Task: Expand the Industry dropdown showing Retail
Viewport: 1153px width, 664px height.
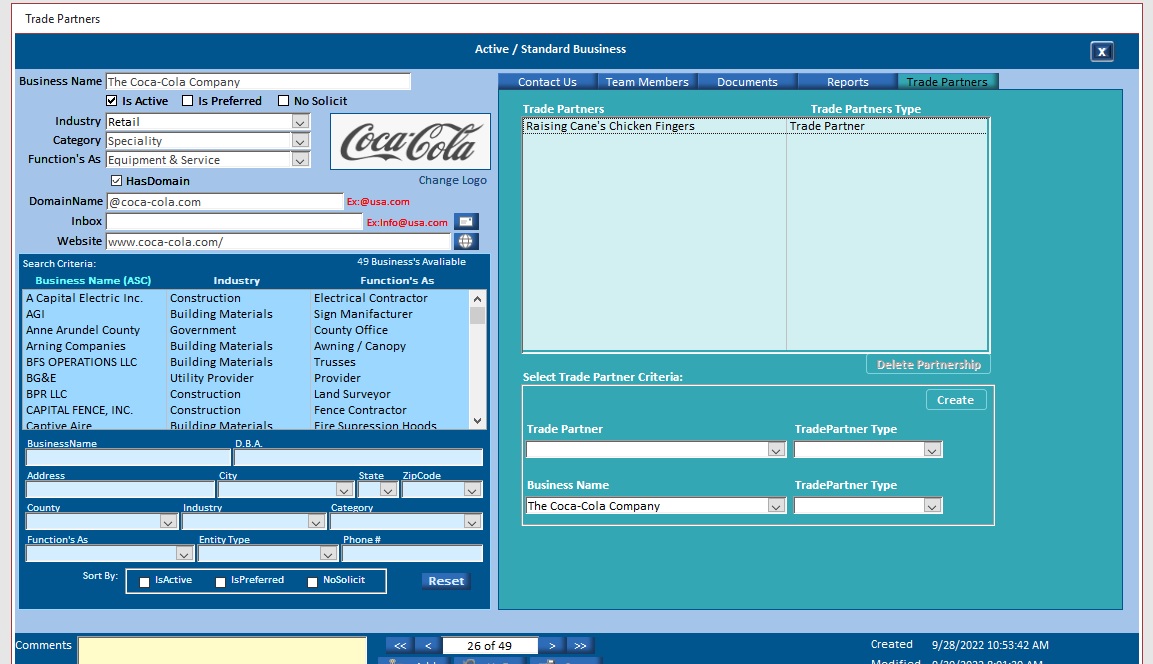Action: click(x=300, y=122)
